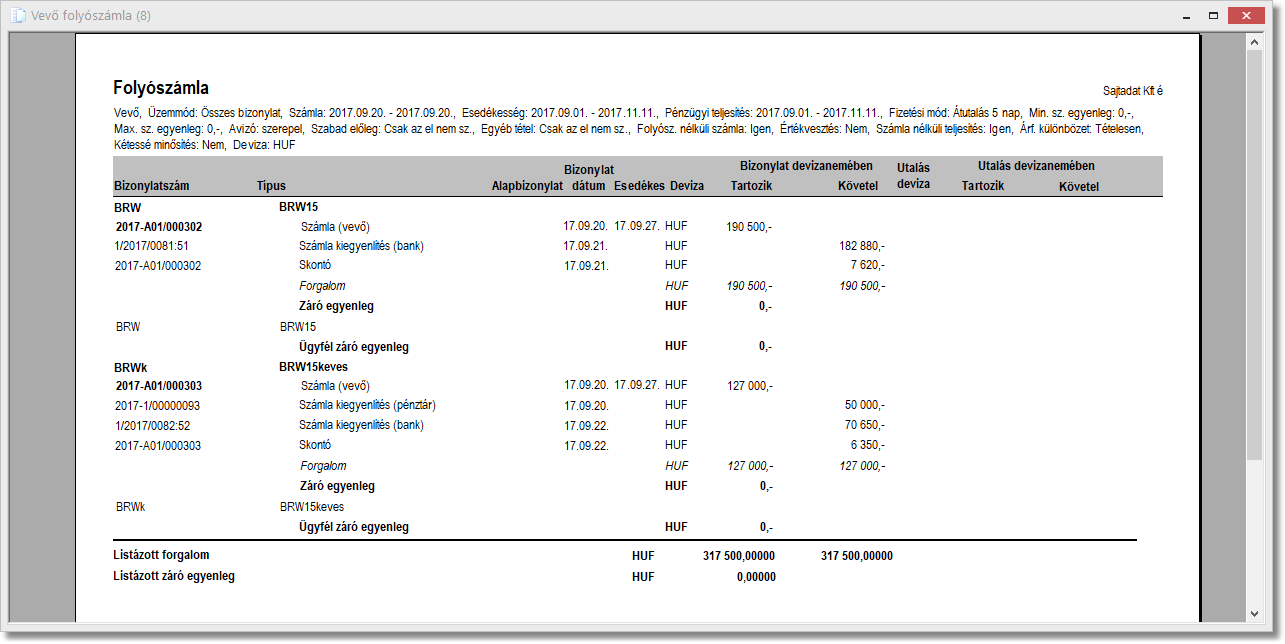Click the Típus column header
The width and height of the screenshot is (1285, 644).
pos(271,186)
